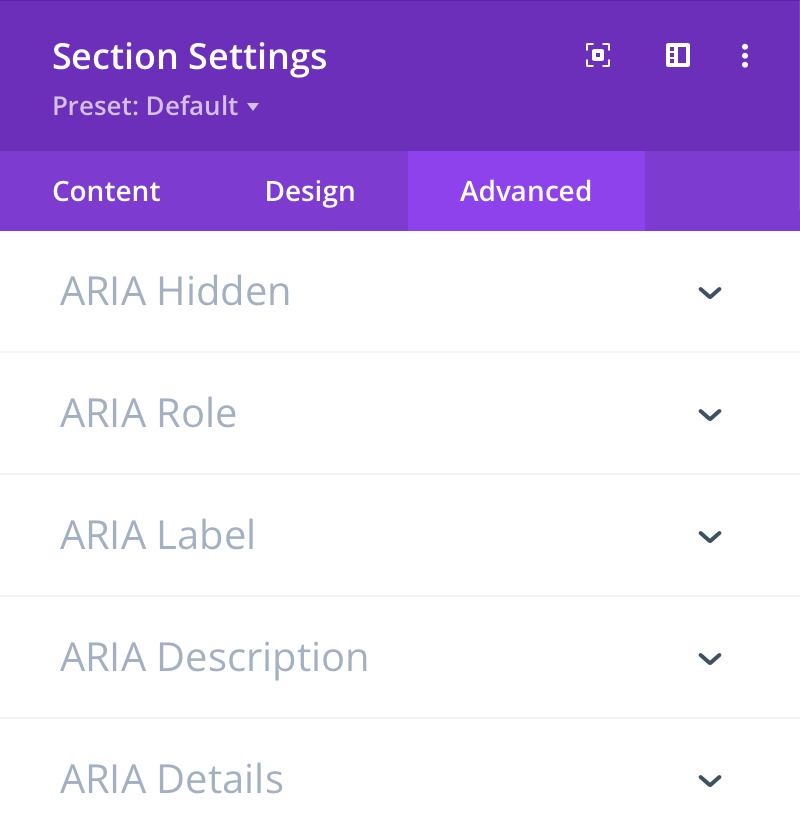Click the sidebar layout toggle icon

coord(677,56)
